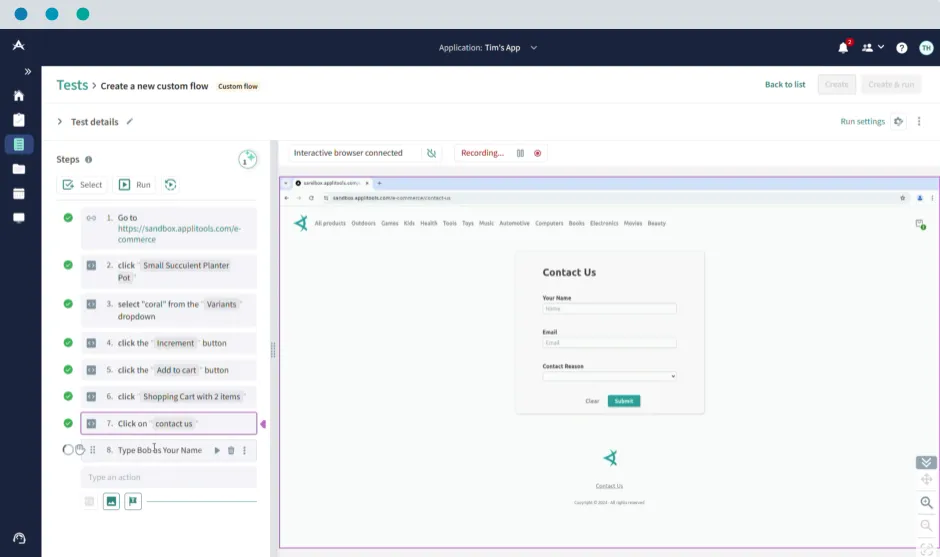This screenshot has height=557, width=940.
Task: Open the Application: Tim's App dropdown
Action: pyautogui.click(x=488, y=47)
